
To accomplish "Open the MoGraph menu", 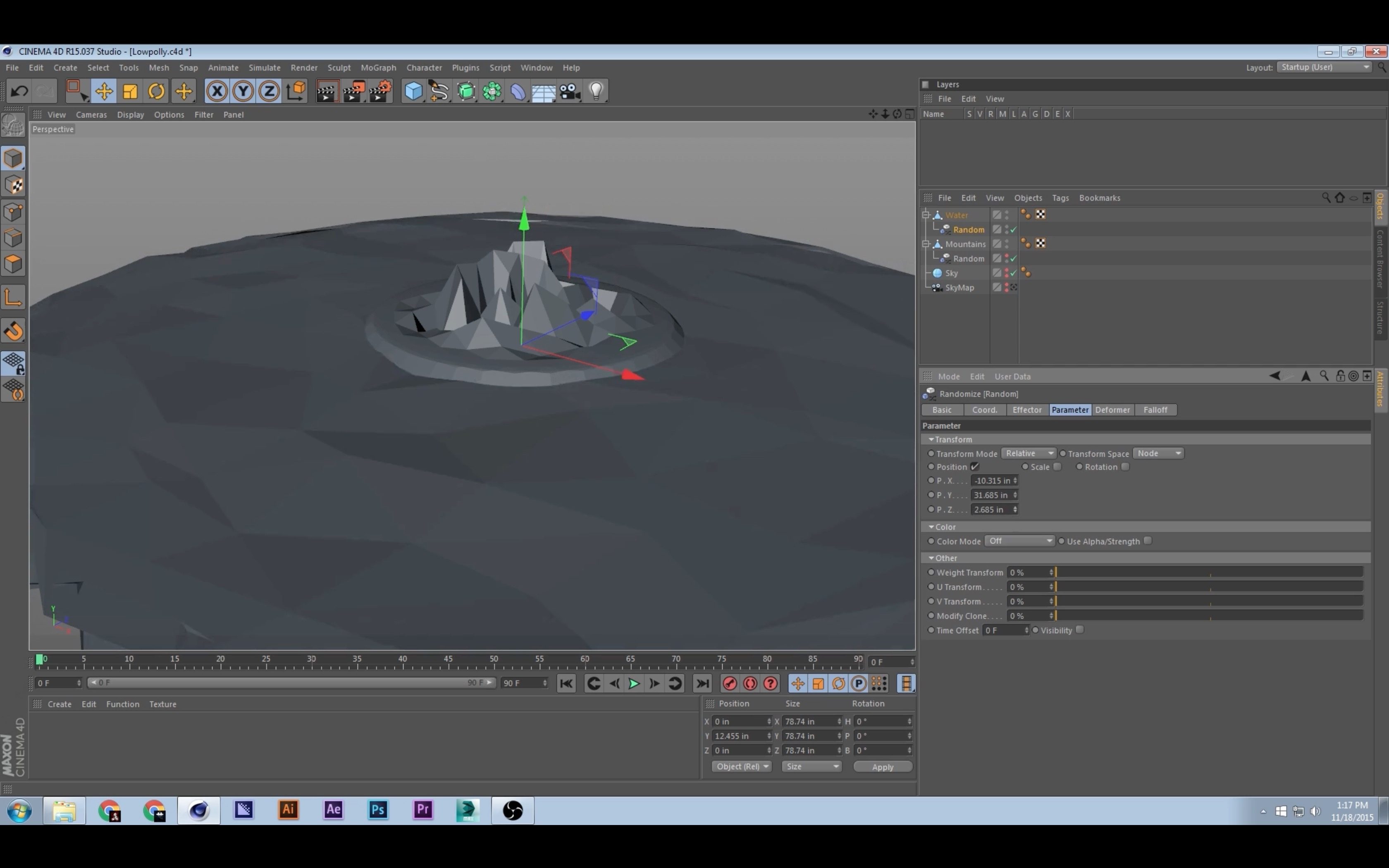I will tap(378, 67).
